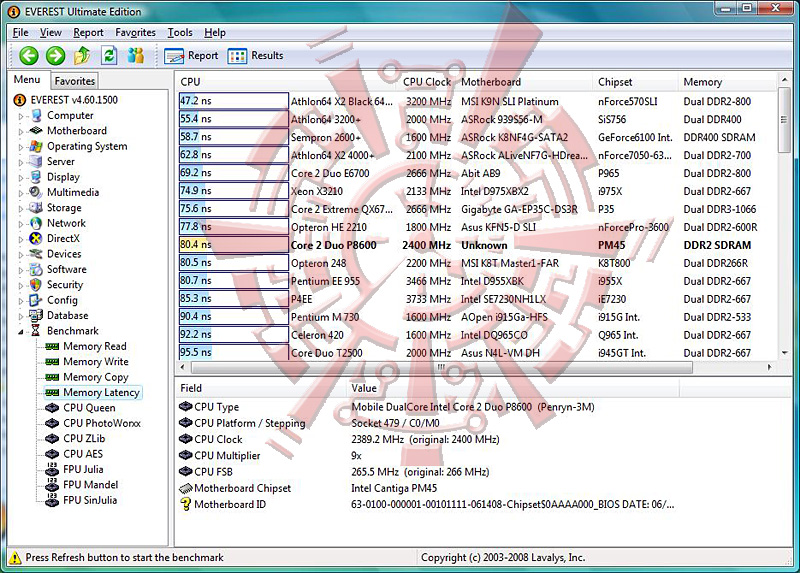800x573 pixels.
Task: Select the Software icon in the tree
Action: pyautogui.click(x=36, y=269)
